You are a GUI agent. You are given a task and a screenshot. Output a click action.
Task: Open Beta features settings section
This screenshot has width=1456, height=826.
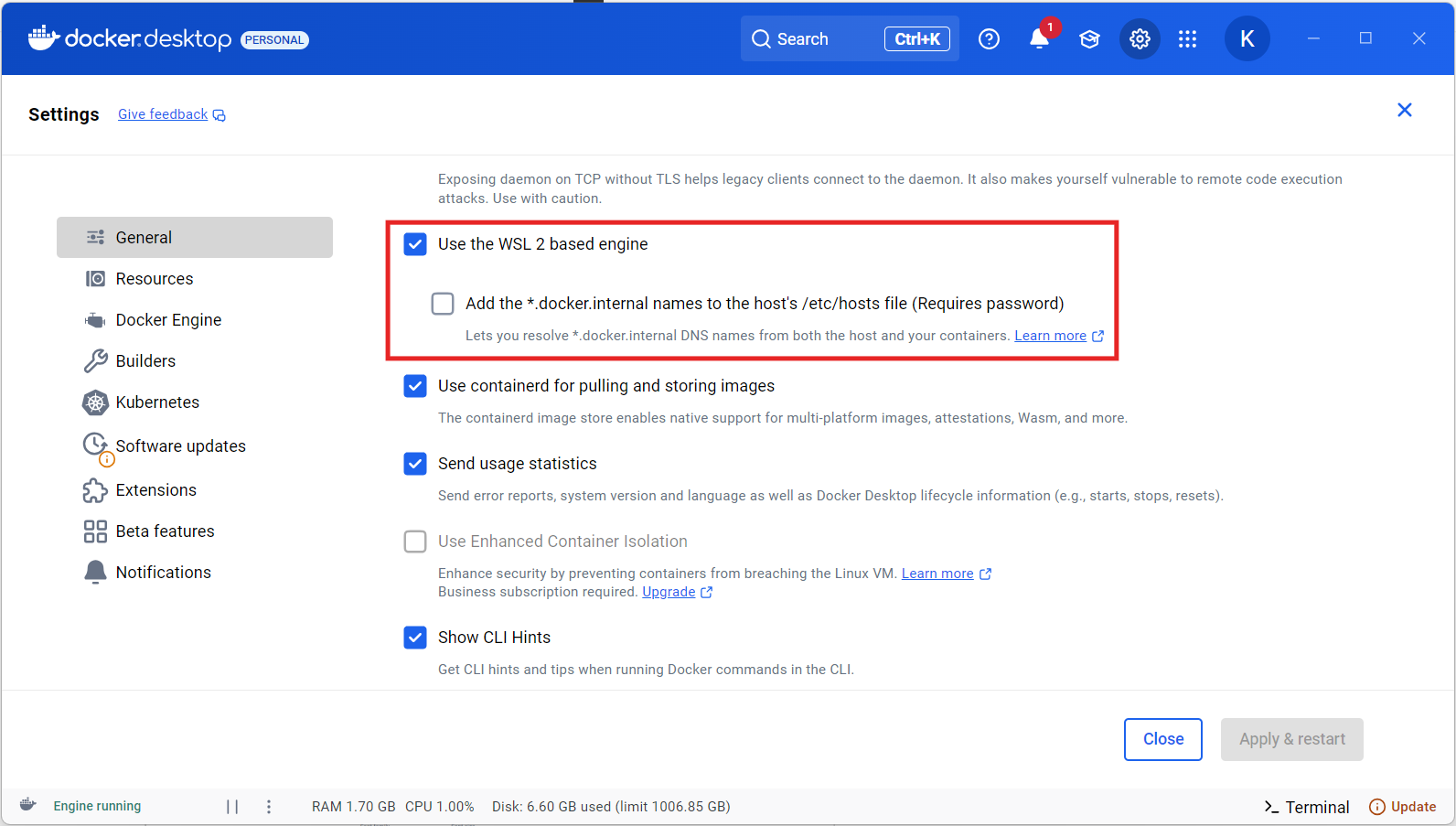click(195, 531)
